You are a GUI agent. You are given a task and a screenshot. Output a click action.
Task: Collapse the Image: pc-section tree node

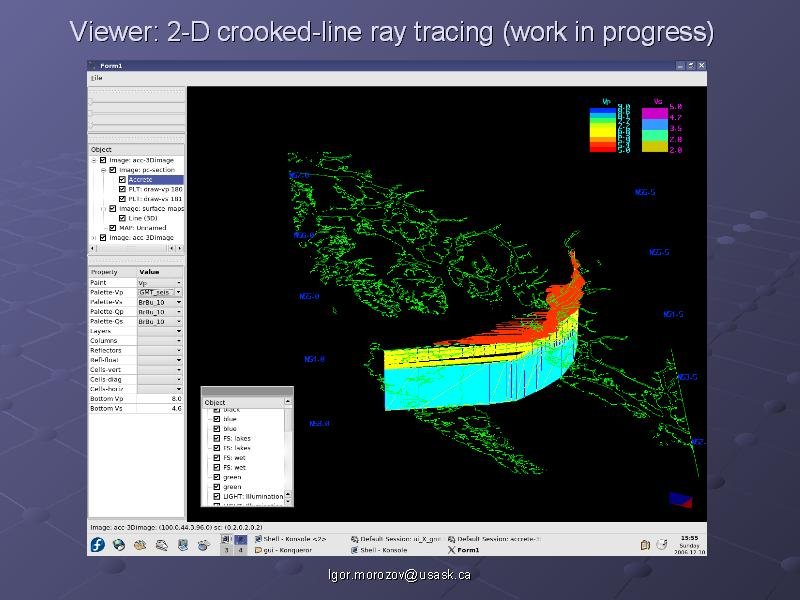103,170
